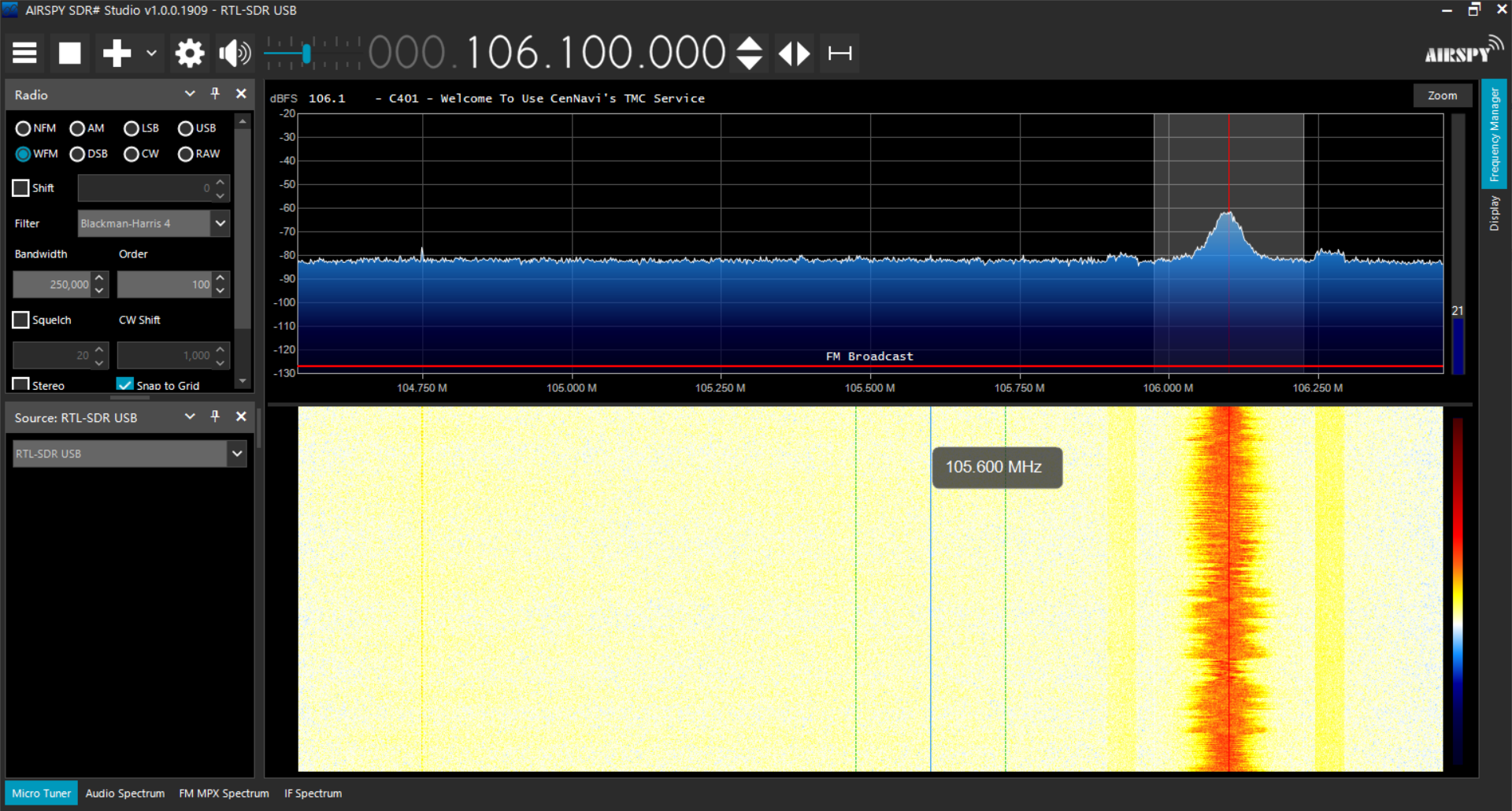
Task: Click the Bandwidth 250,000 input field
Action: point(52,284)
